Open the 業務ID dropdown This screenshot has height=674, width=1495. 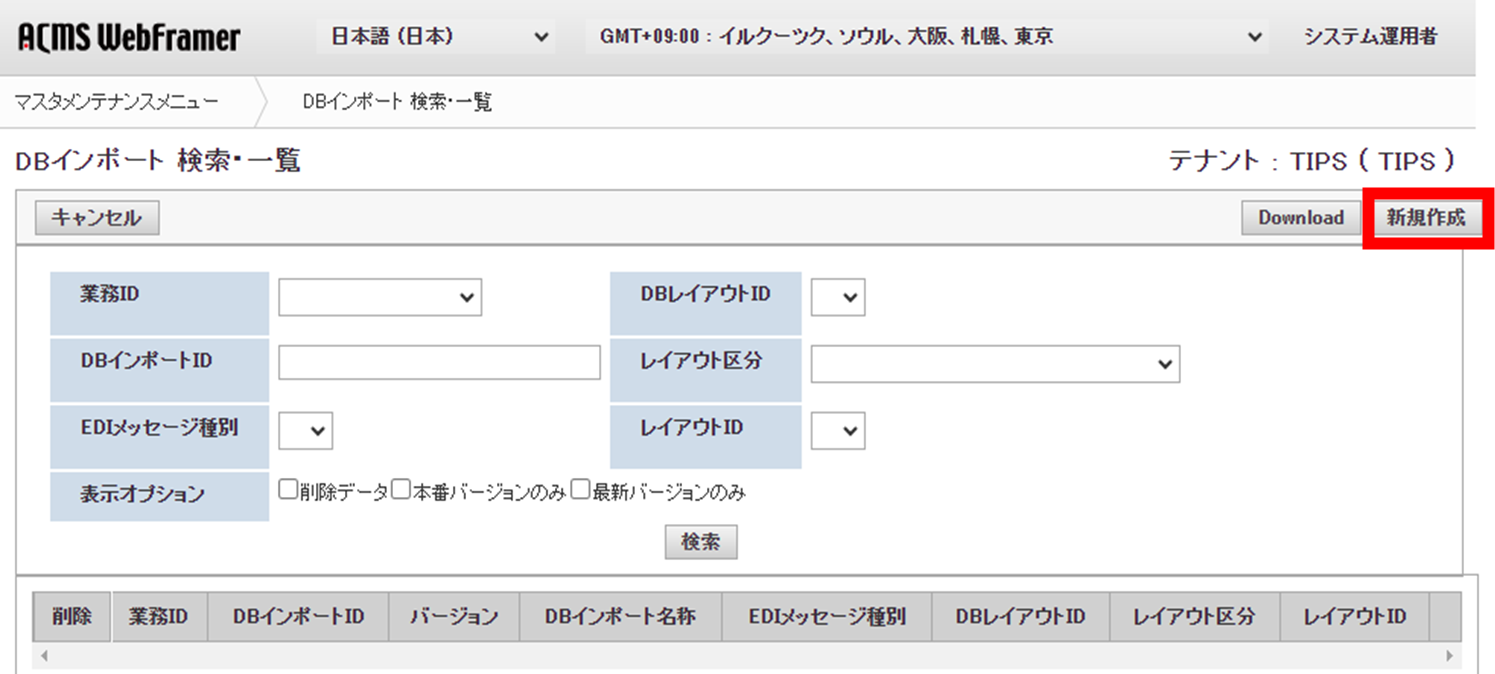380,296
